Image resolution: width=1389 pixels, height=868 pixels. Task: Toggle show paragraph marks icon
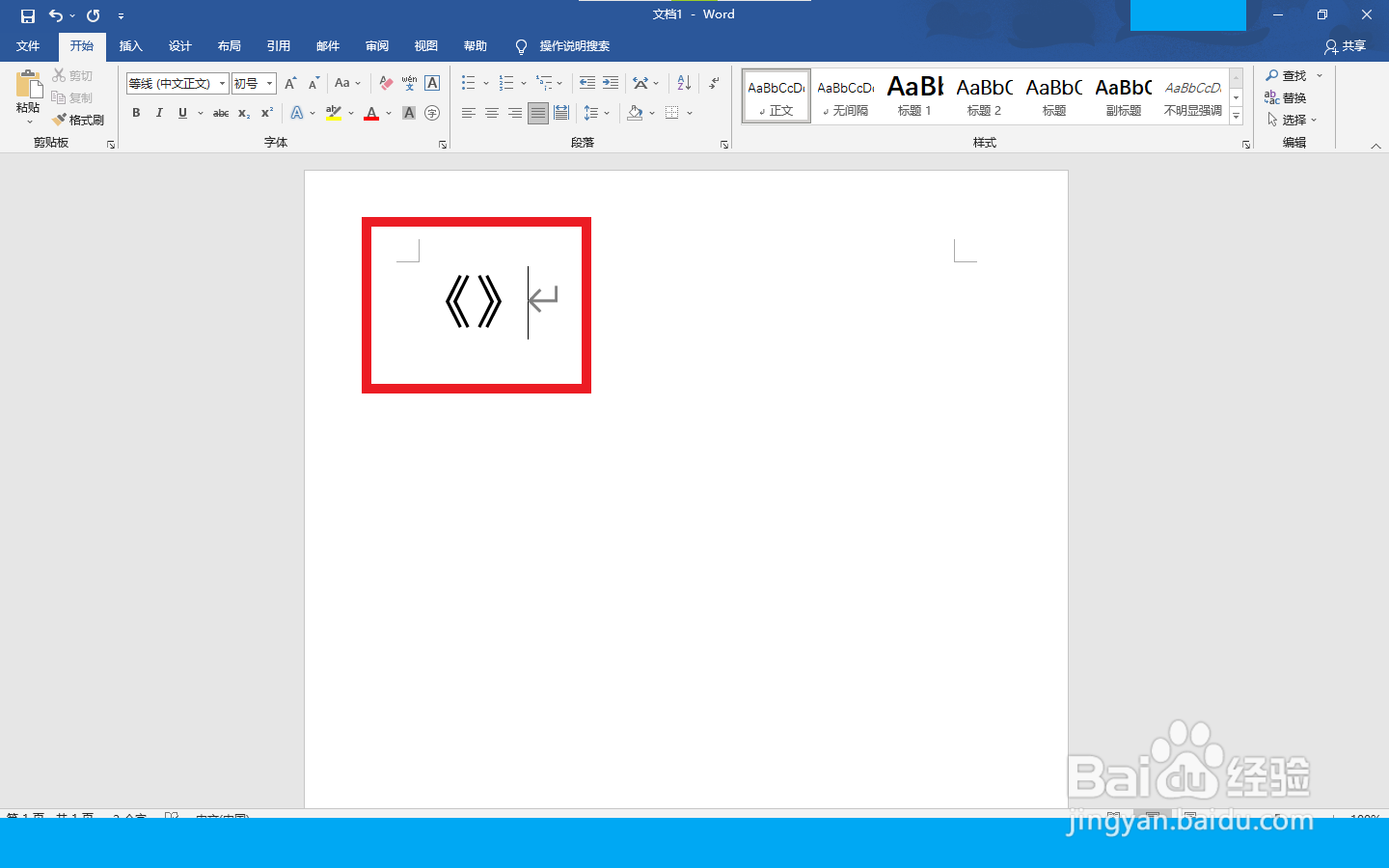click(x=714, y=83)
